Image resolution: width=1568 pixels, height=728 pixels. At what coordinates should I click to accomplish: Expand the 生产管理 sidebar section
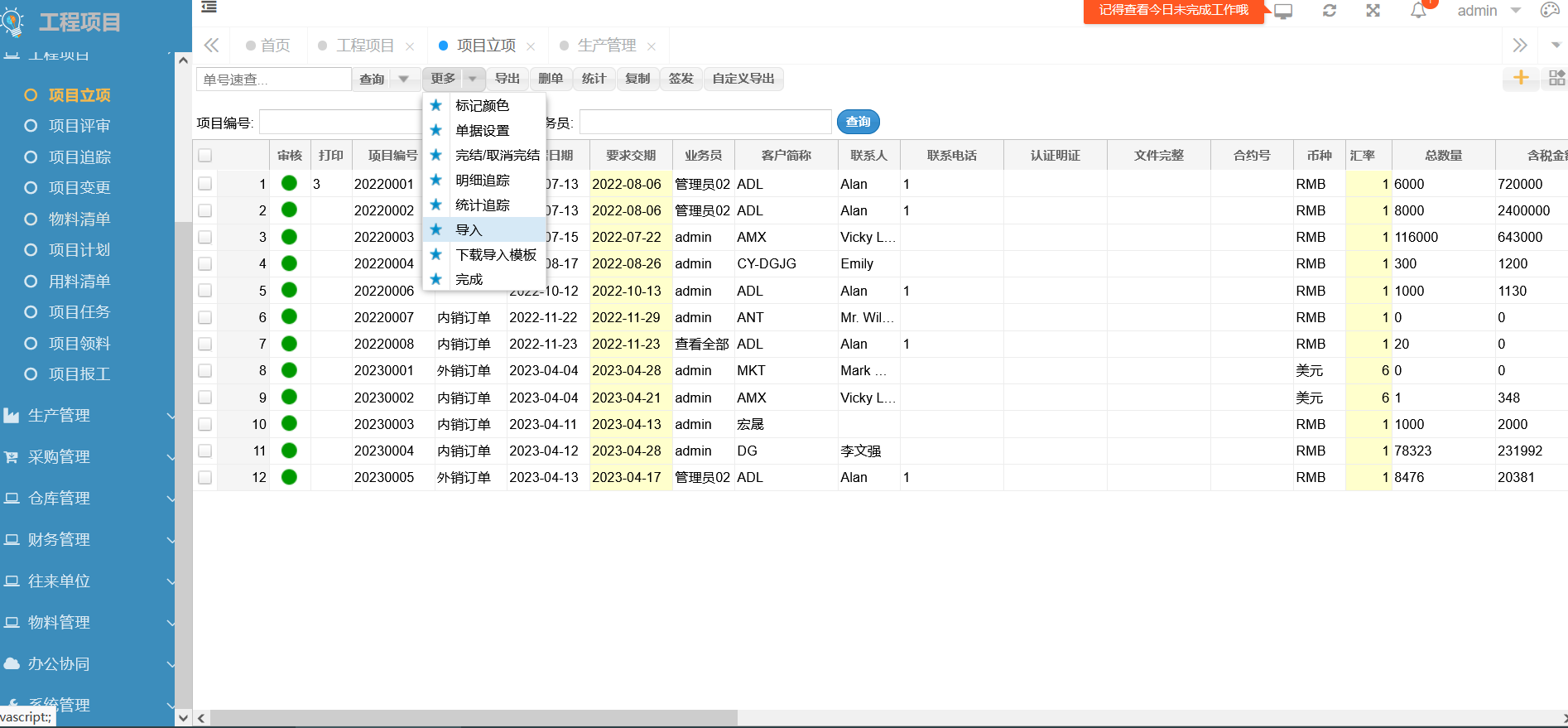click(88, 416)
